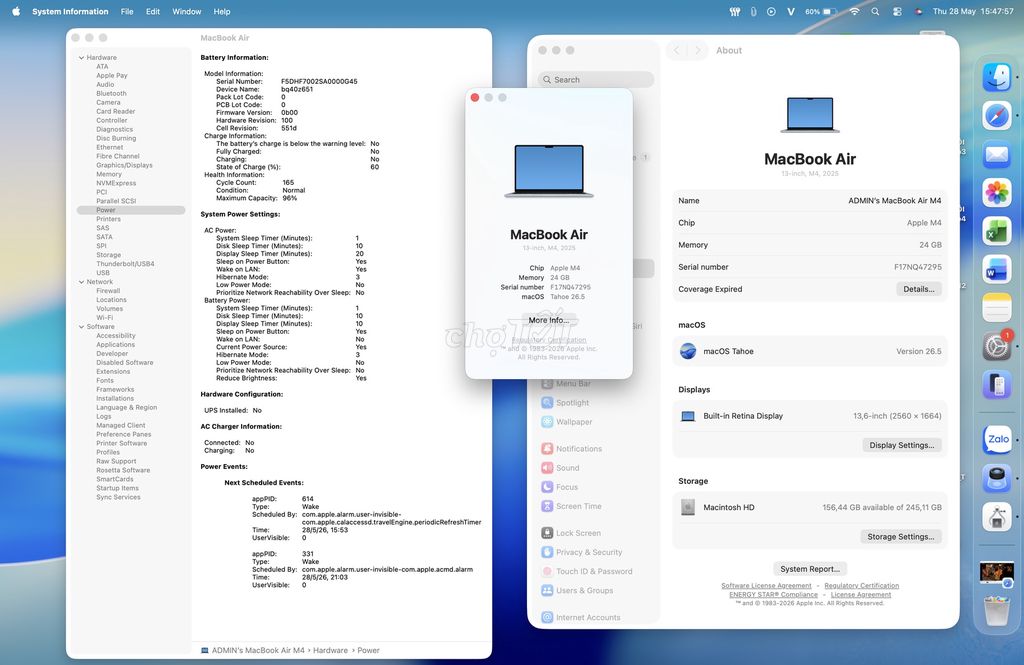Click More Info button in About dialog

tap(549, 320)
